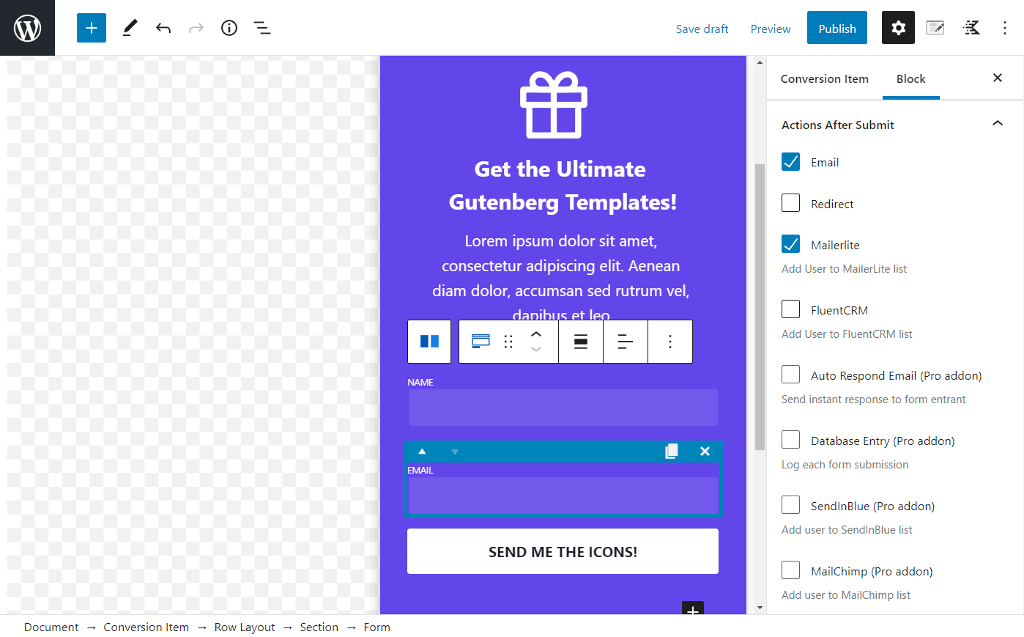Remove the Email field with X icon
This screenshot has height=637, width=1024.
pos(705,451)
